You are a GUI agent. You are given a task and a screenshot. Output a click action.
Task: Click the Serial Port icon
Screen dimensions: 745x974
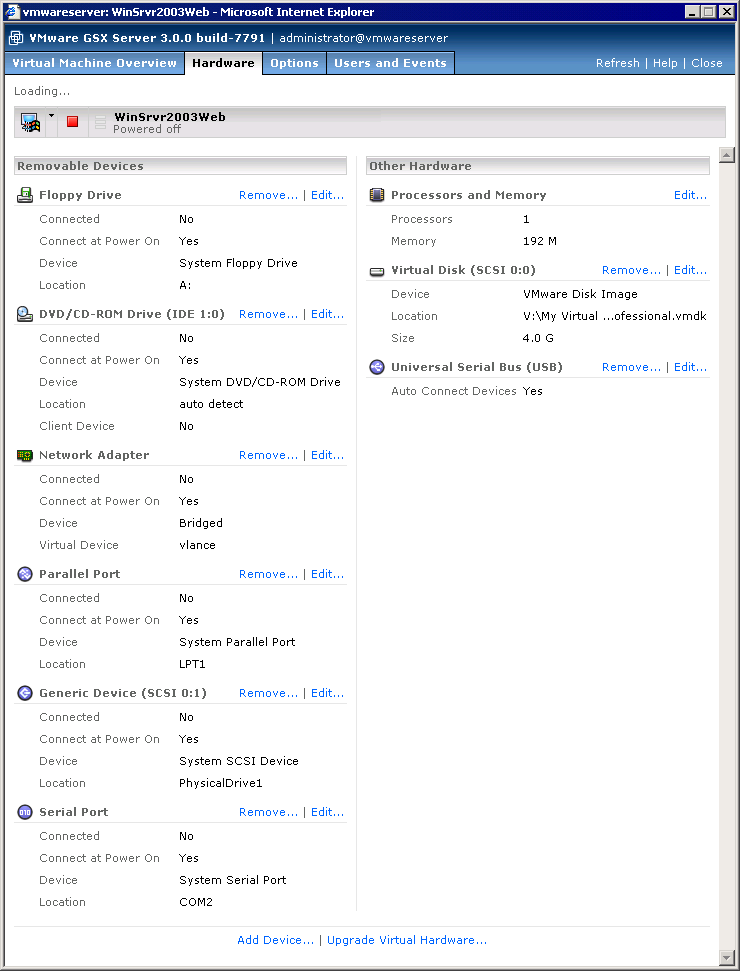click(25, 813)
